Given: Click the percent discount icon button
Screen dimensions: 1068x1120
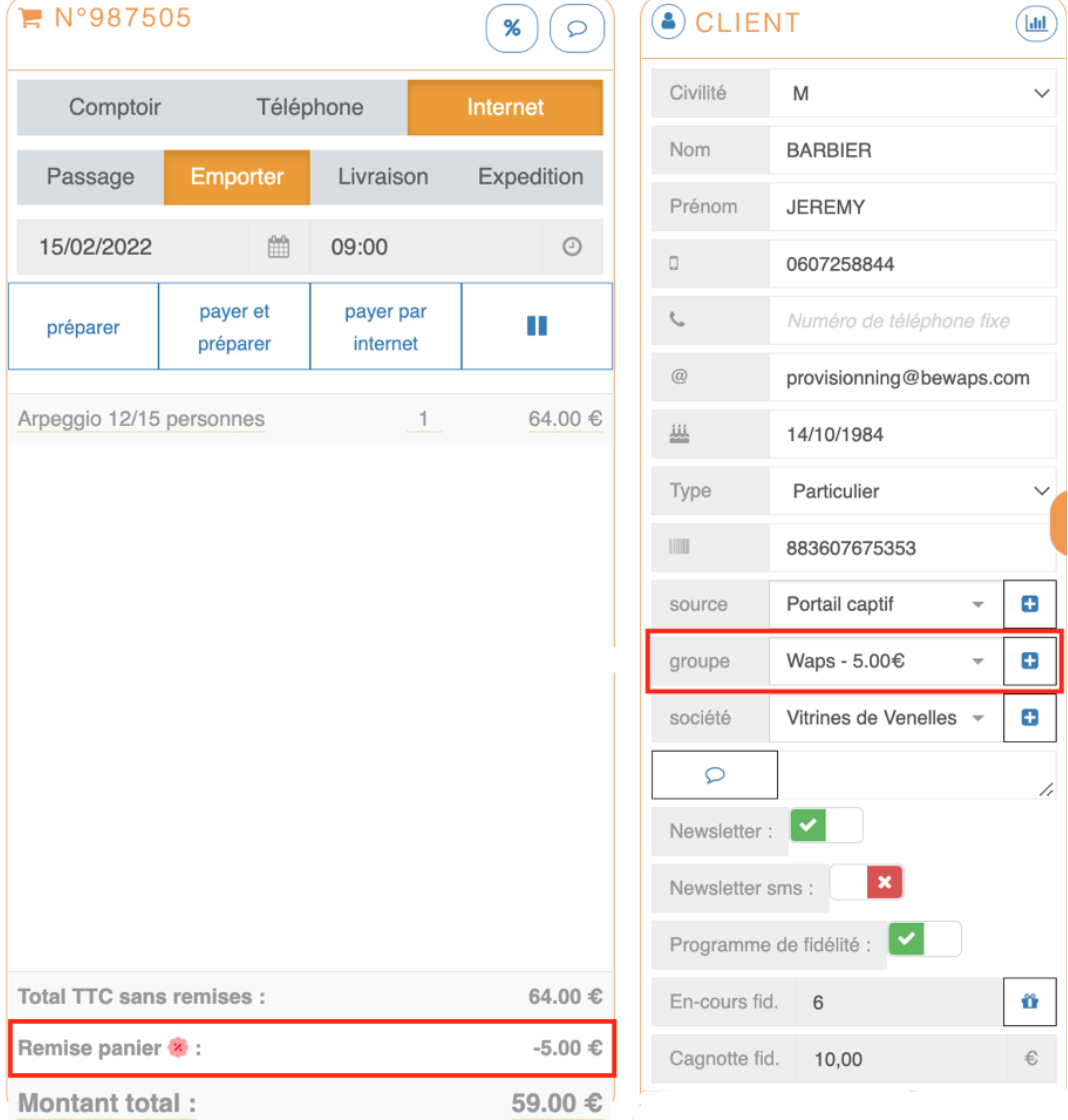Looking at the screenshot, I should pos(511,28).
